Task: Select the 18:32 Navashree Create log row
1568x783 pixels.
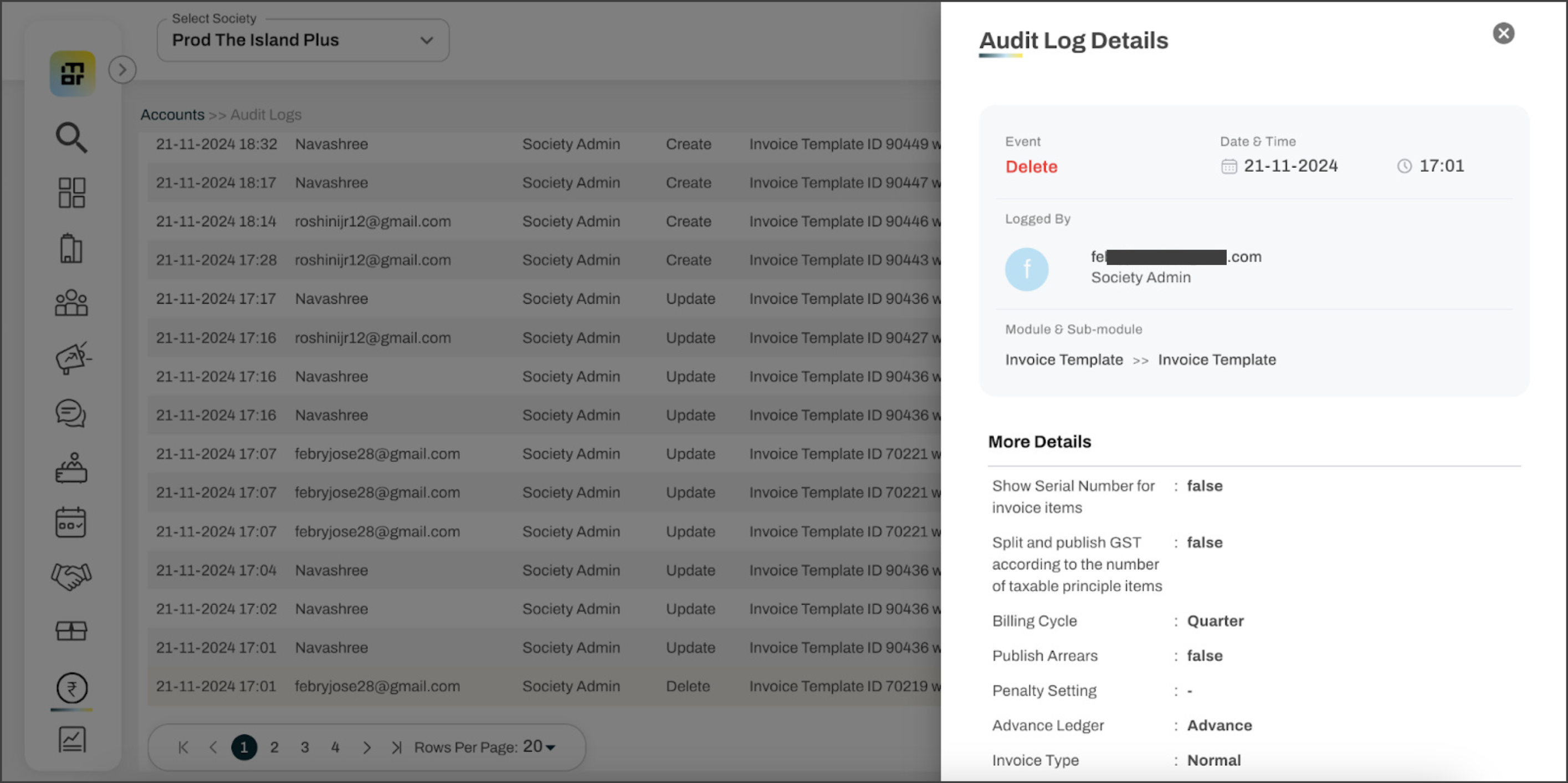Action: (x=542, y=144)
